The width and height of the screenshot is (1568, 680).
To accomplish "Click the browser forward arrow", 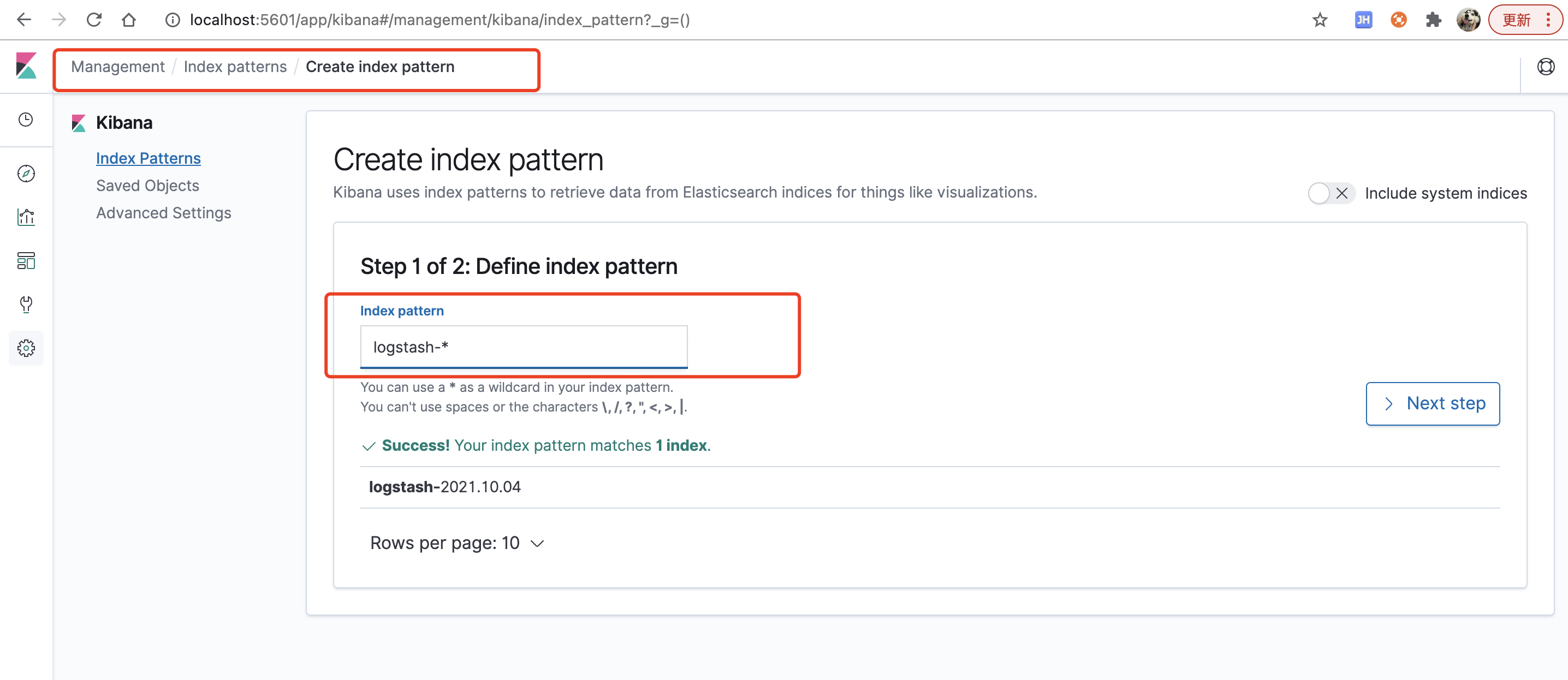I will pyautogui.click(x=58, y=20).
